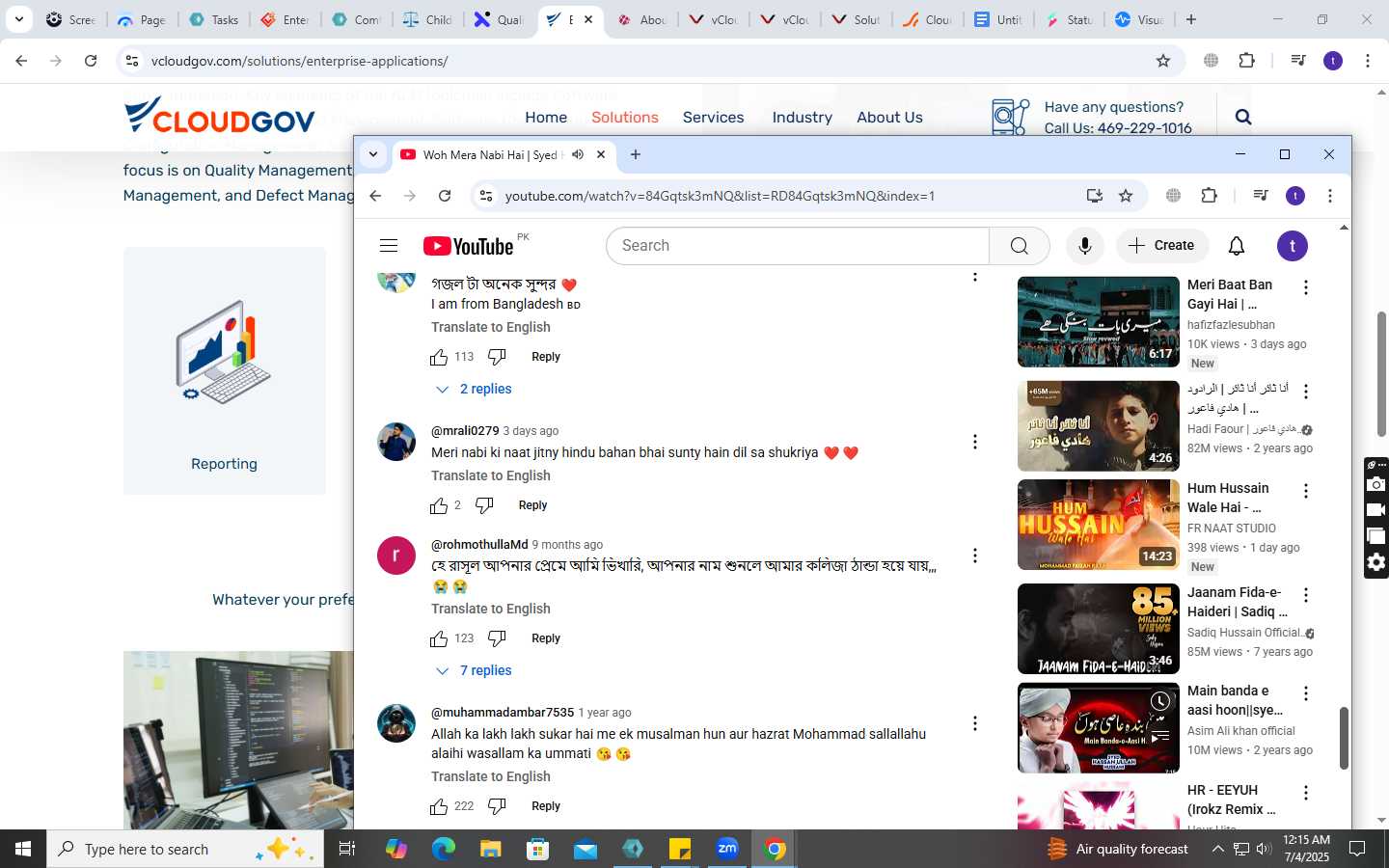1389x868 pixels.
Task: Open a new tab in YouTube window
Action: [x=636, y=154]
